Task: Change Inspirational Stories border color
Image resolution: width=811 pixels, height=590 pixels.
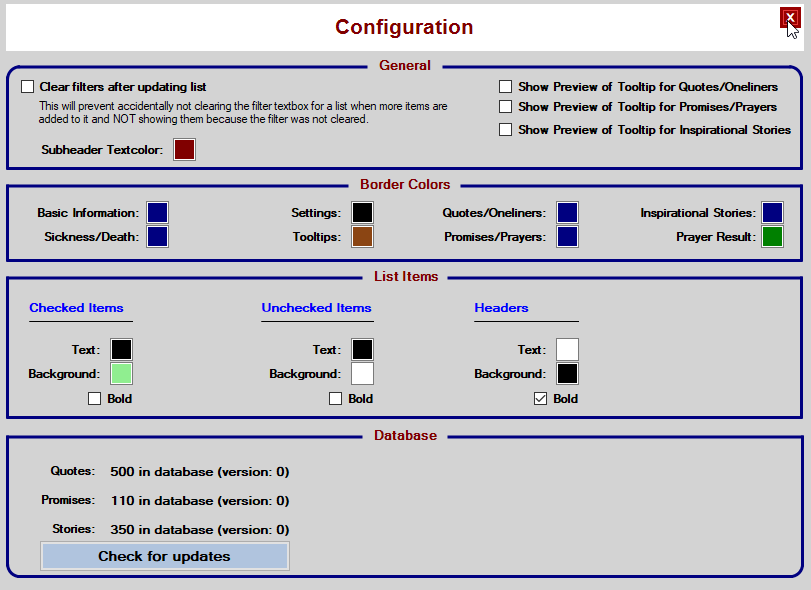Action: [772, 212]
